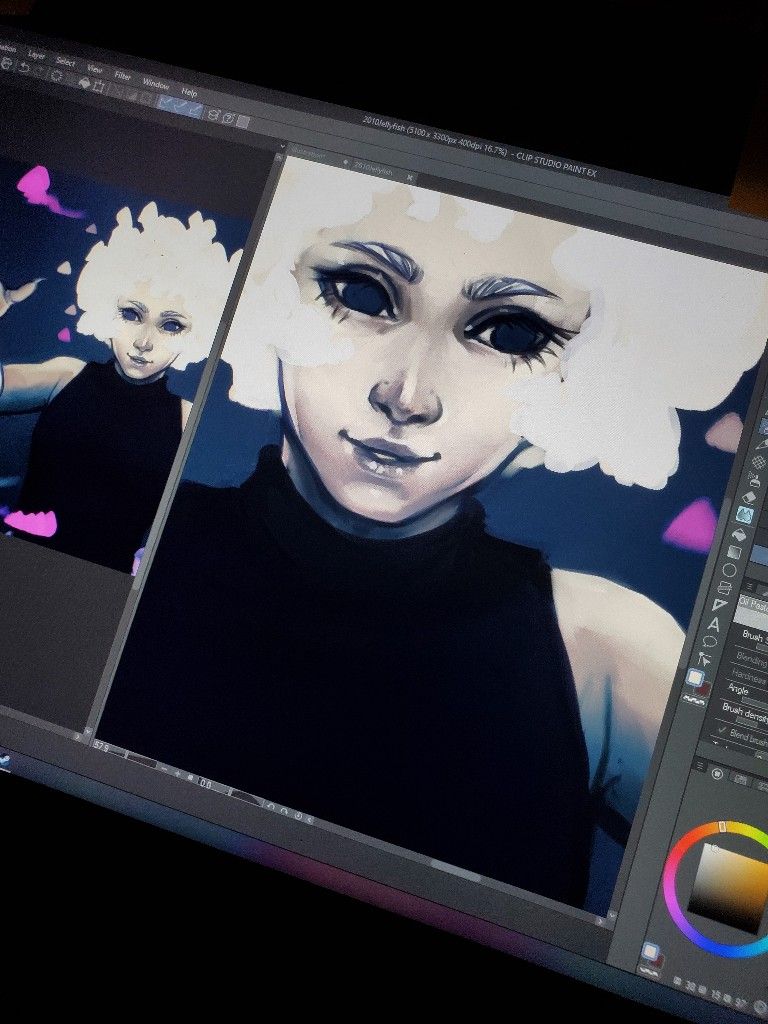Click the rotation angle field 0.0

pos(205,784)
